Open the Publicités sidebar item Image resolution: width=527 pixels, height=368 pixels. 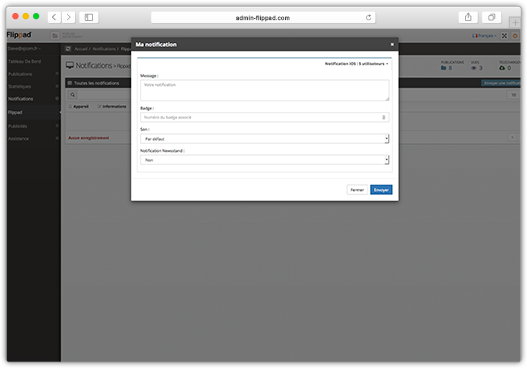point(17,126)
